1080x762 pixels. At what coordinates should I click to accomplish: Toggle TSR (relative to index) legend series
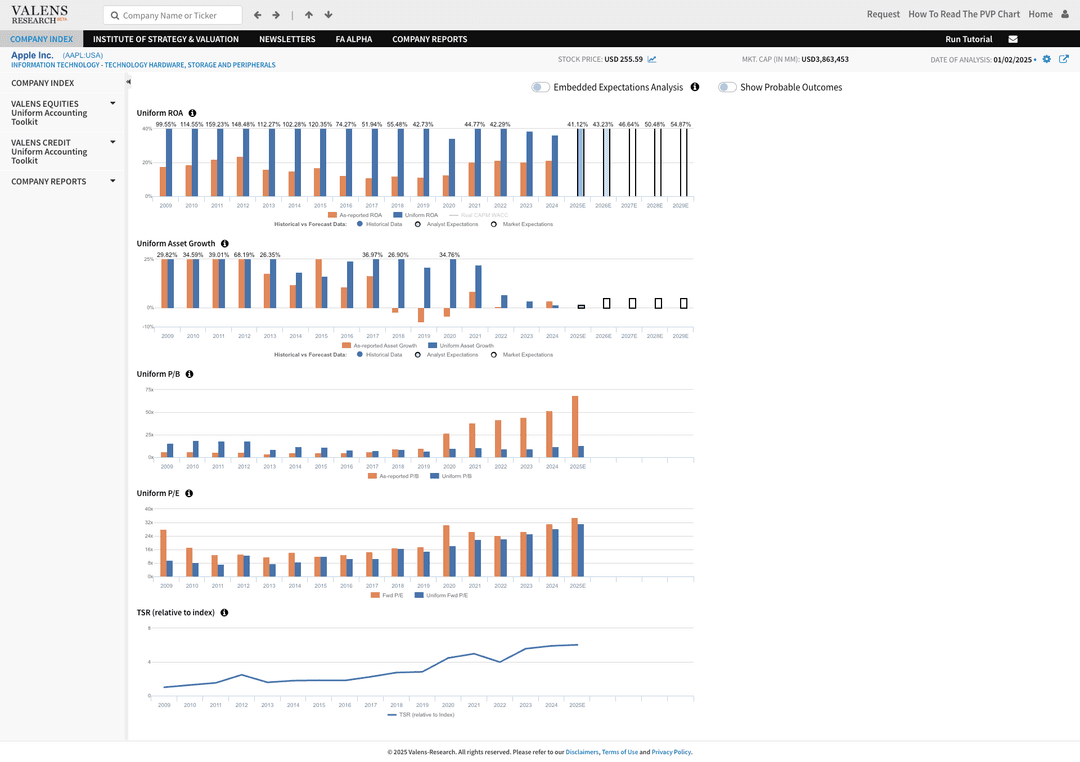421,714
